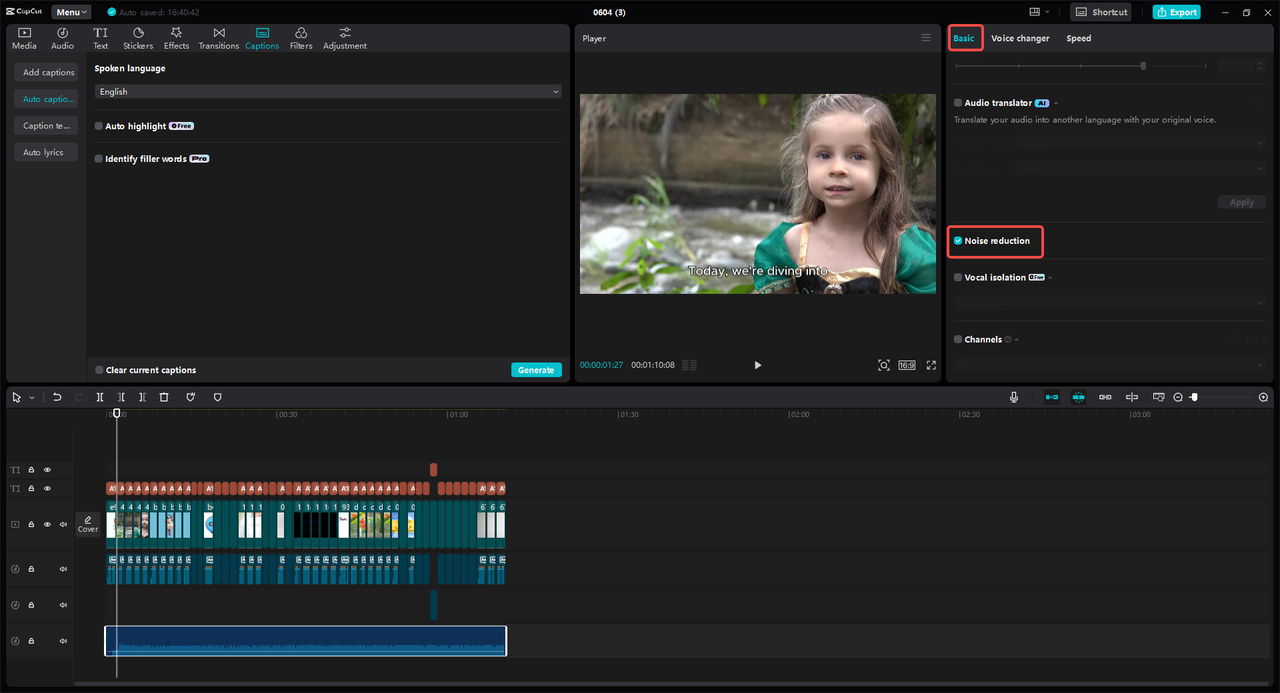Switch to the Voice changer tab
The height and width of the screenshot is (693, 1280).
[x=1020, y=38]
